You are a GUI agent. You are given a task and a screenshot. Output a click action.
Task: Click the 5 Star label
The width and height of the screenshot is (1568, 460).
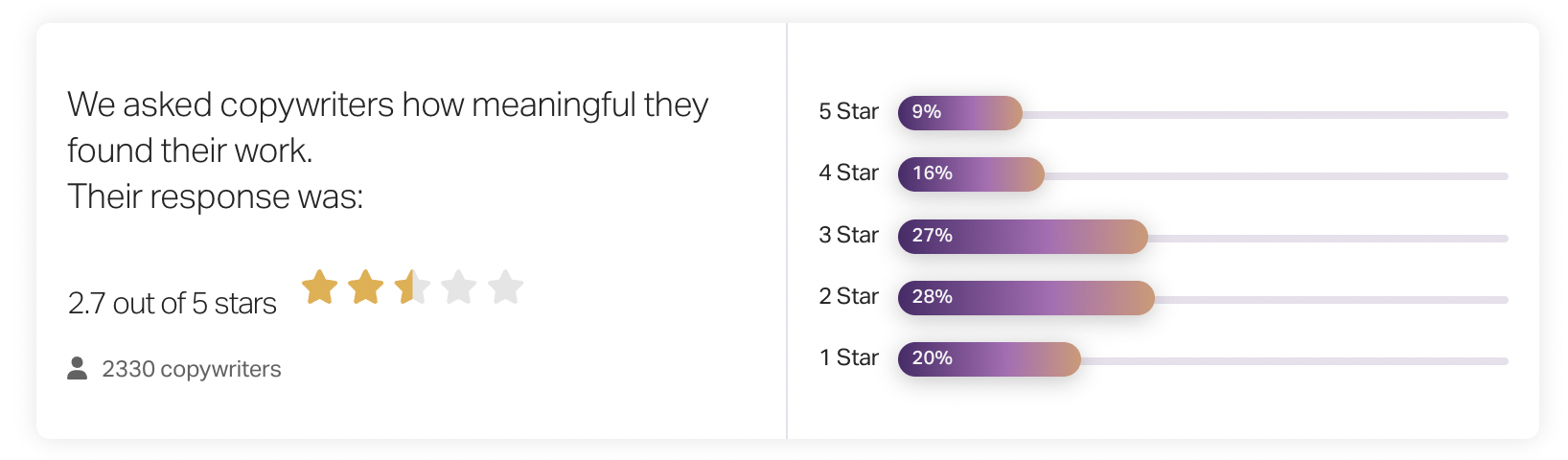tap(848, 112)
